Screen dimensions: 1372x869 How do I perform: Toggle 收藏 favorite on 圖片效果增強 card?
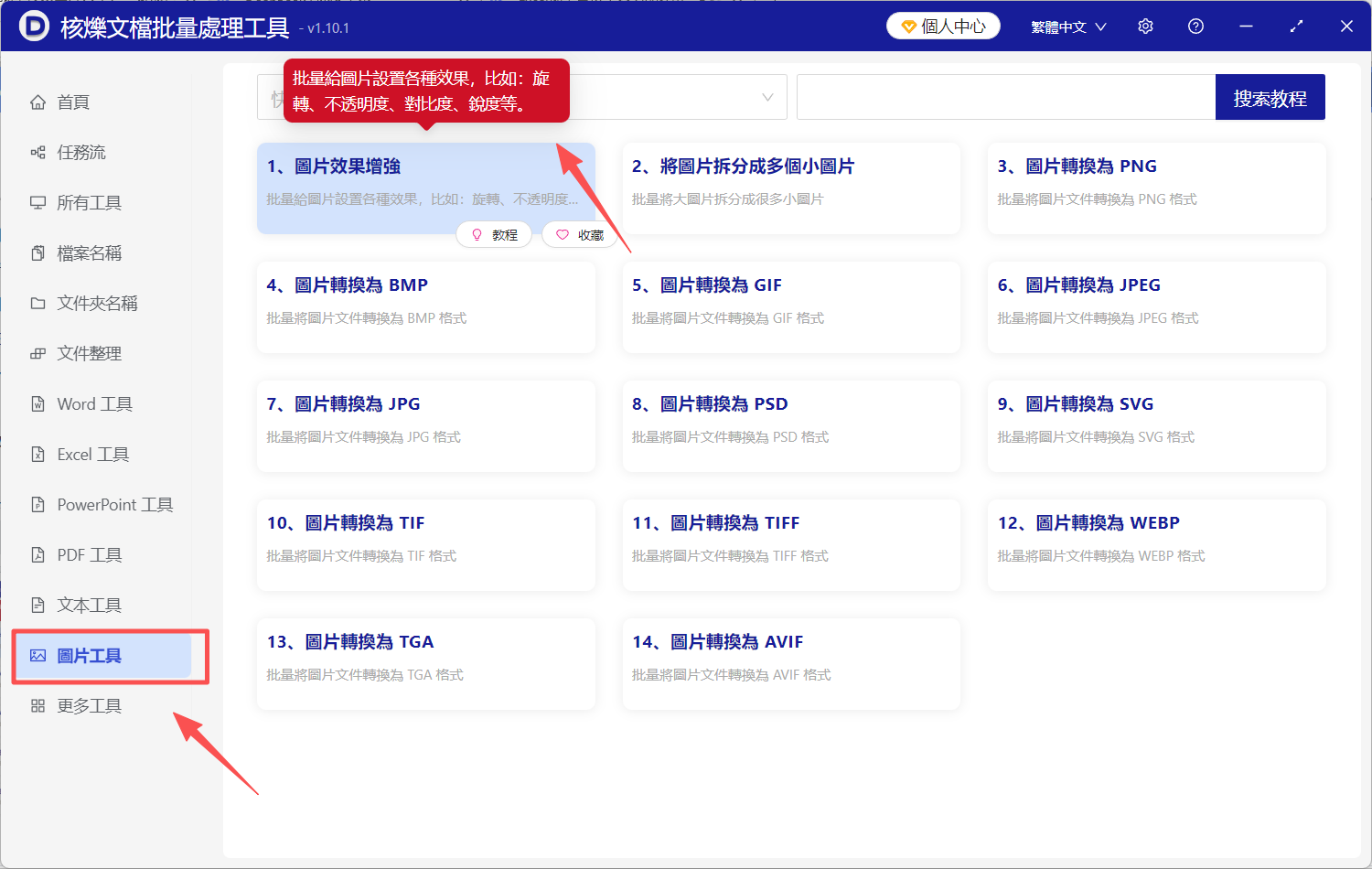tap(579, 234)
